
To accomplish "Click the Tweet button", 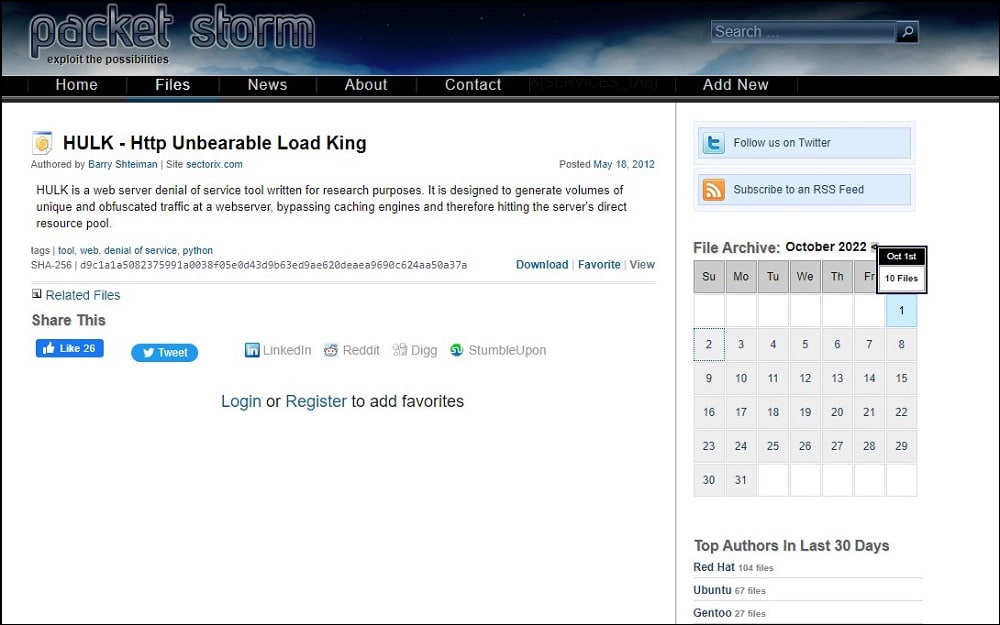I will [x=165, y=353].
